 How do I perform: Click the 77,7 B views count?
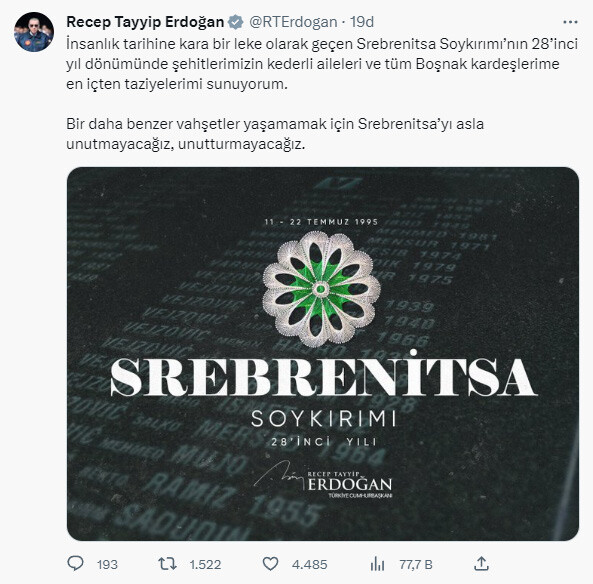[416, 565]
